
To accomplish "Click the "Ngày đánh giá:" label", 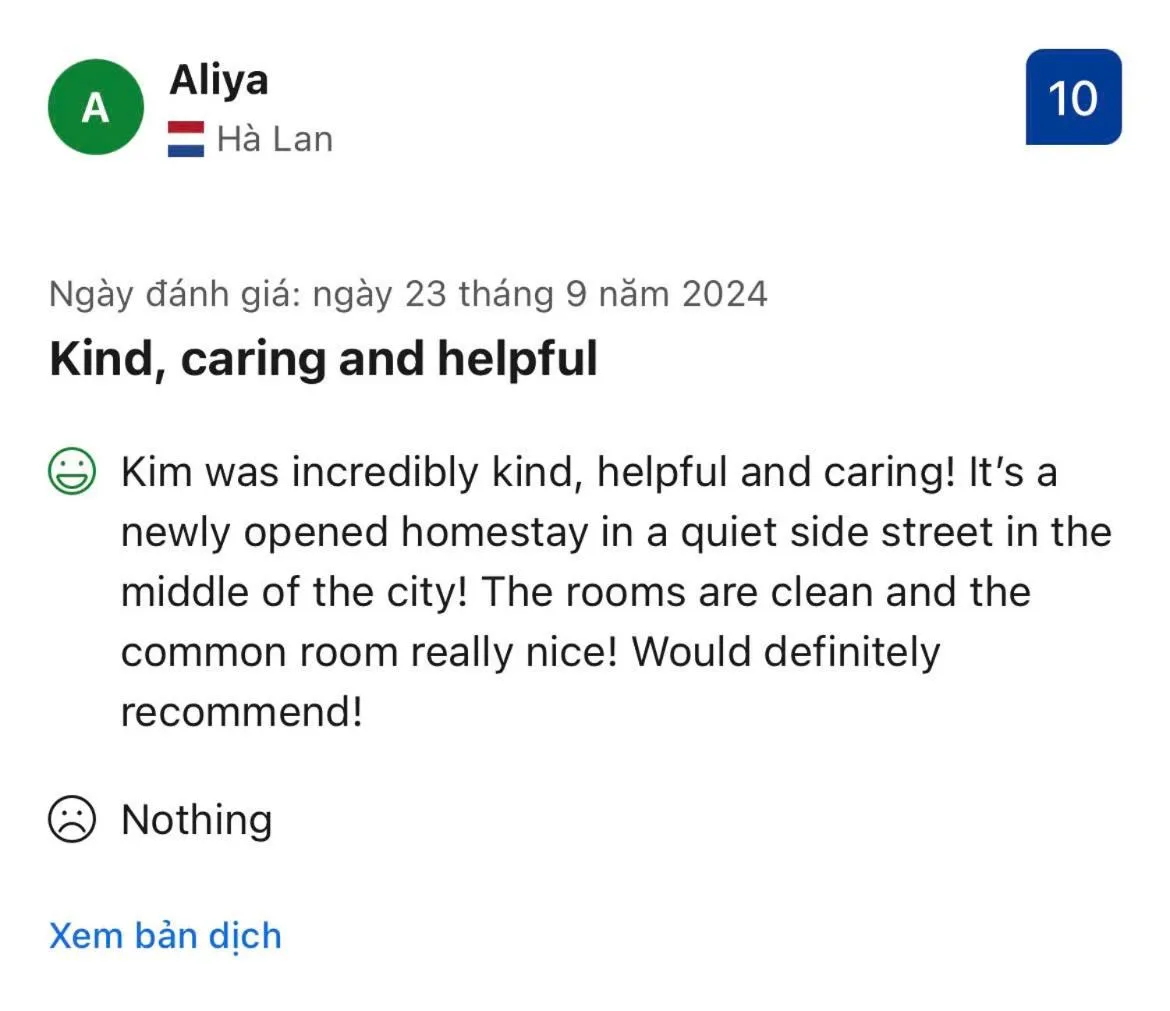I will click(175, 294).
